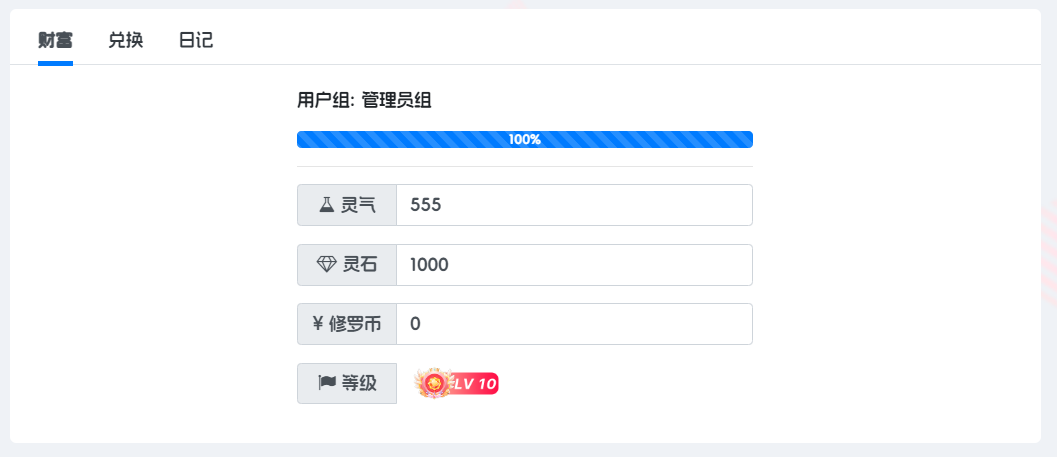Image resolution: width=1057 pixels, height=457 pixels.
Task: Click the LV 10 badge text
Action: (x=476, y=384)
